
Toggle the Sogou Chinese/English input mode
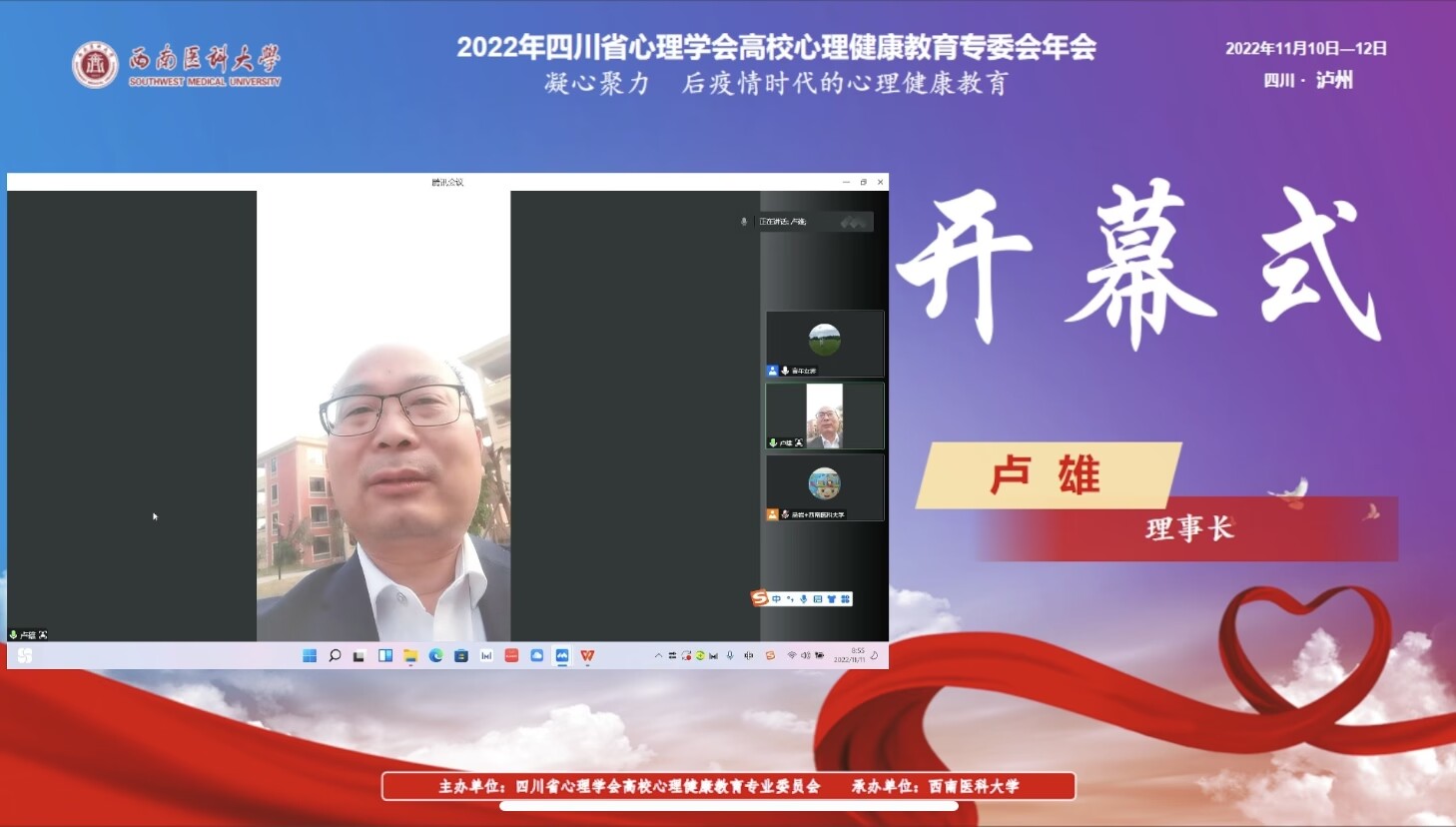coord(776,598)
